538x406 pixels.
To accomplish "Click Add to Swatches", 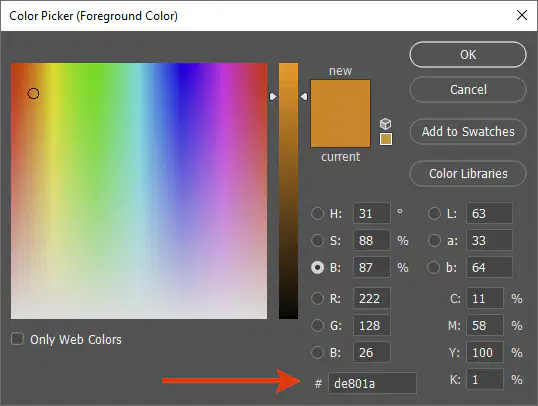I will tap(468, 131).
